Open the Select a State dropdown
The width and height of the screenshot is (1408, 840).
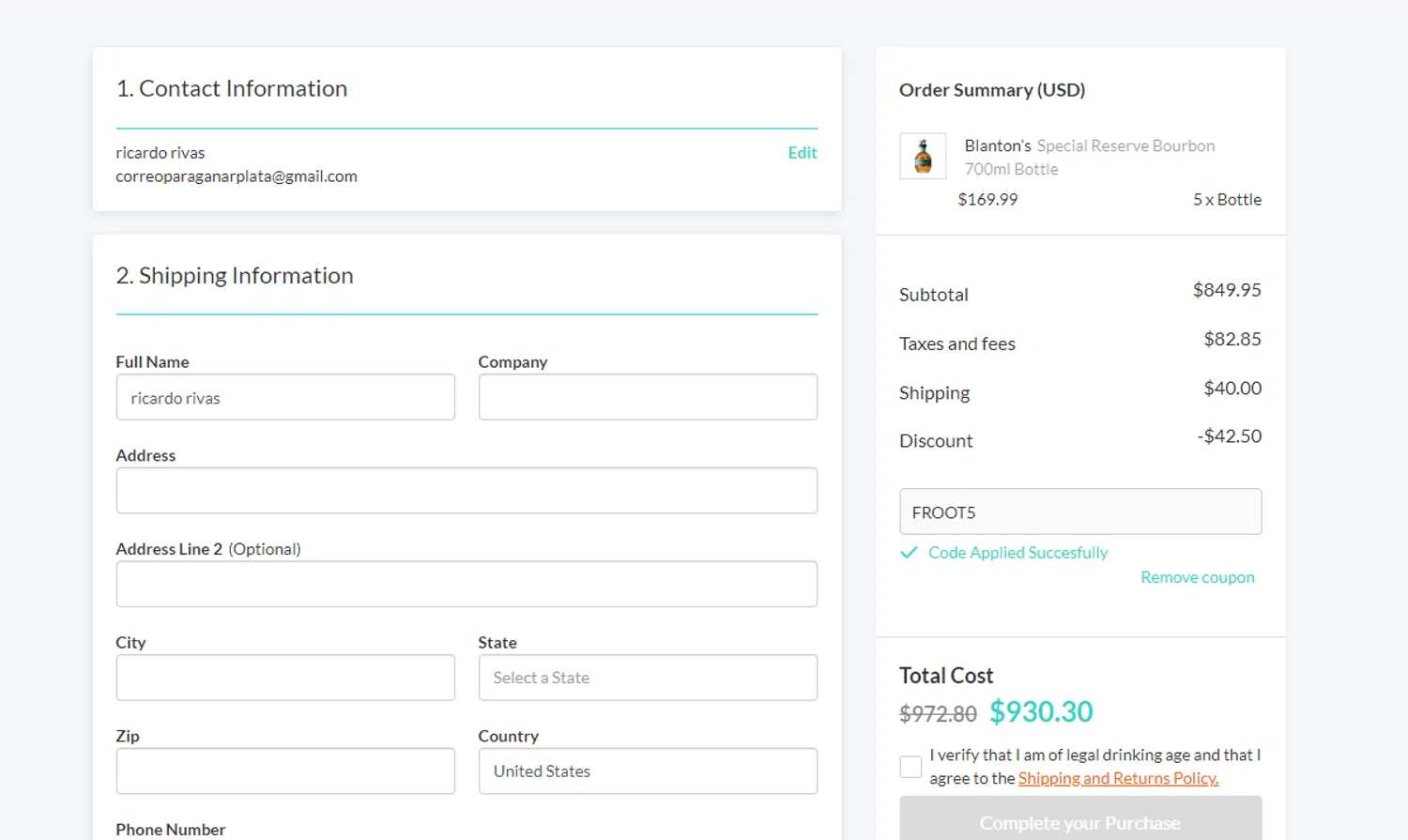click(648, 678)
